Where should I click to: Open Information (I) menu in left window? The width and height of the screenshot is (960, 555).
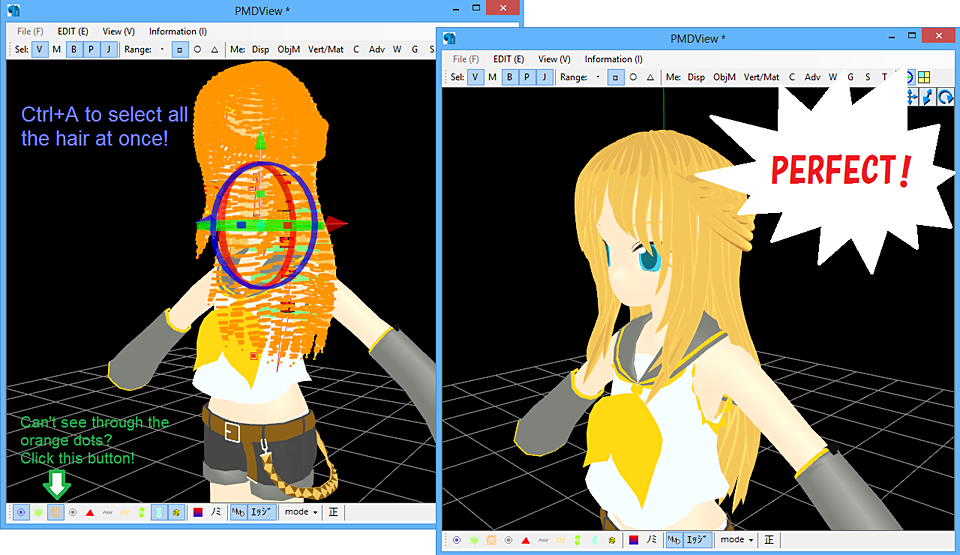(x=178, y=31)
